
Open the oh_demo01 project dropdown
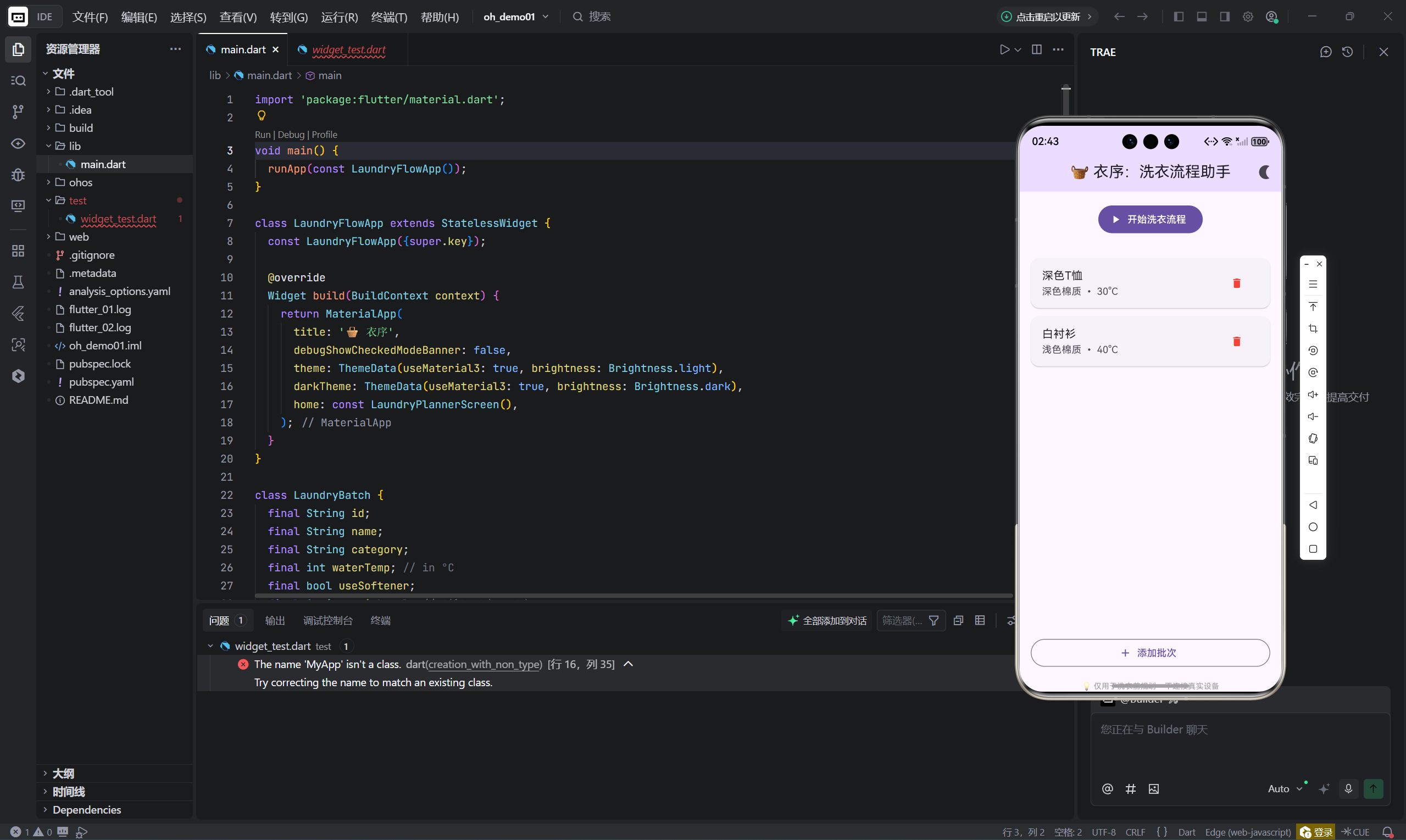(516, 16)
